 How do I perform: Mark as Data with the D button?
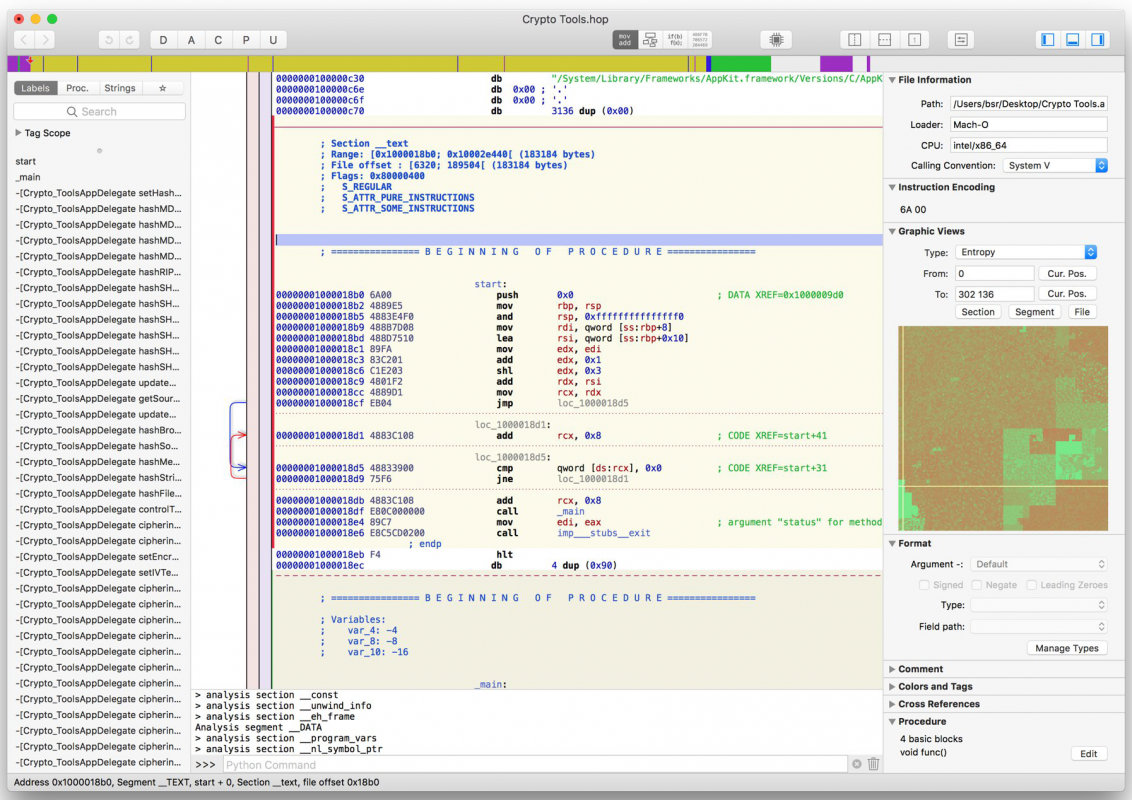(x=163, y=40)
